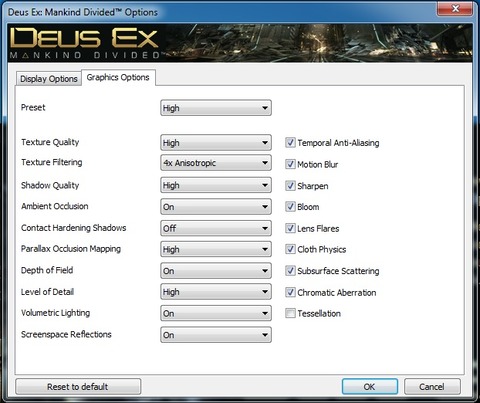Click the Texture Filtering label
The image size is (480, 403).
[x=52, y=162]
